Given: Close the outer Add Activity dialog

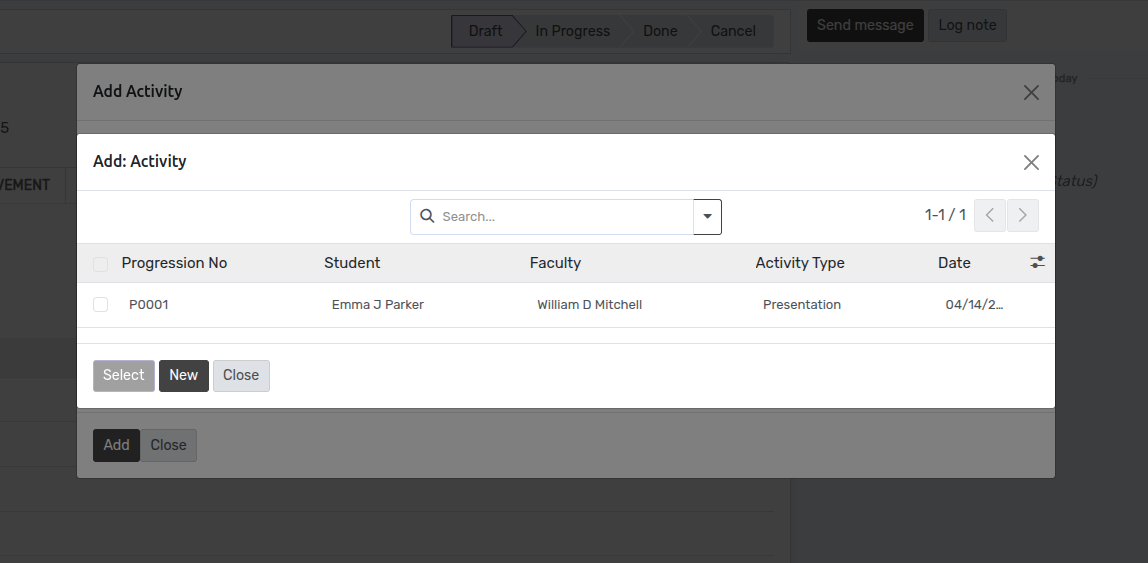Looking at the screenshot, I should [1031, 92].
